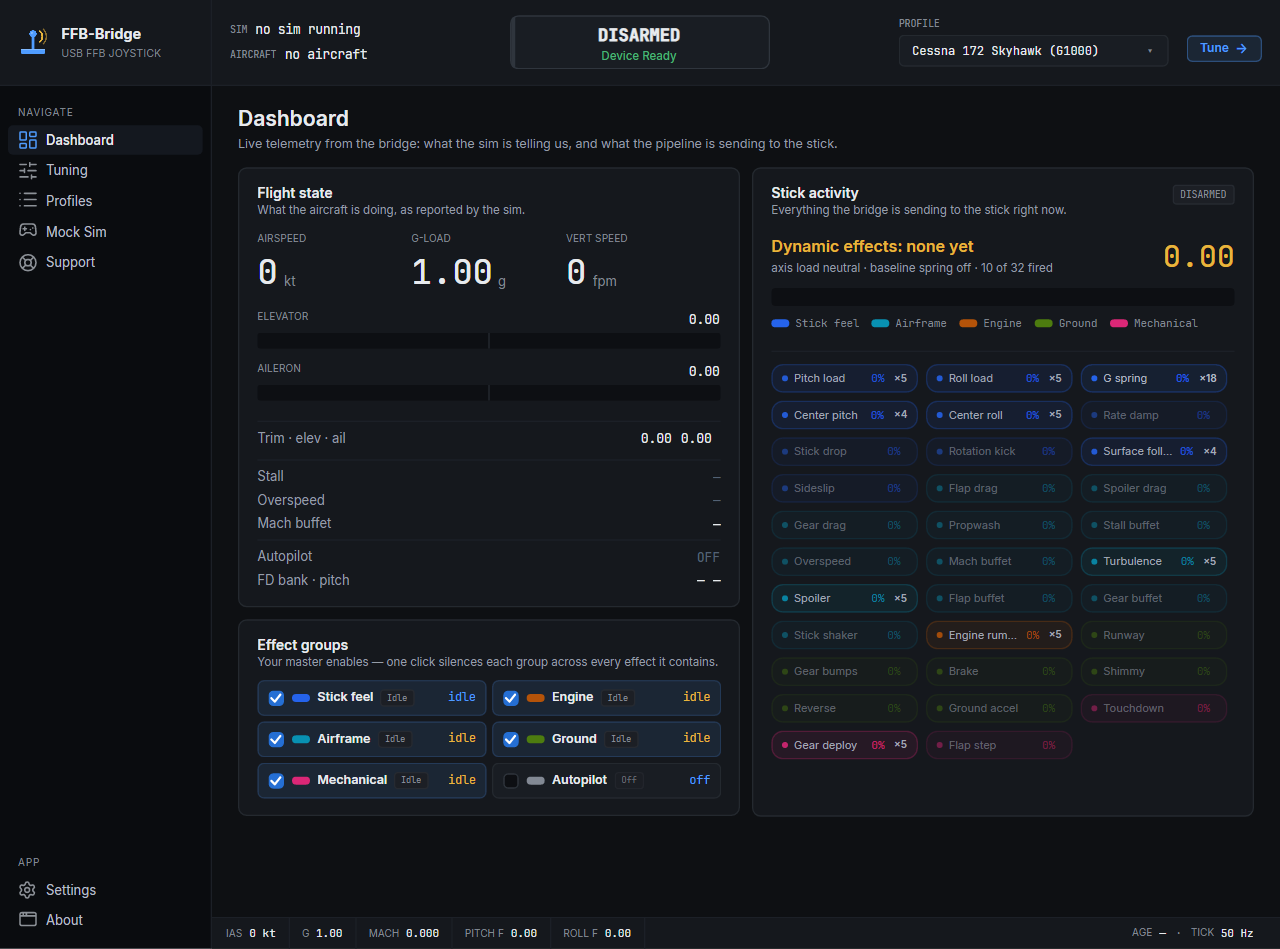The width and height of the screenshot is (1280, 949).
Task: Click the Support lifebuoy icon
Action: [x=28, y=262]
